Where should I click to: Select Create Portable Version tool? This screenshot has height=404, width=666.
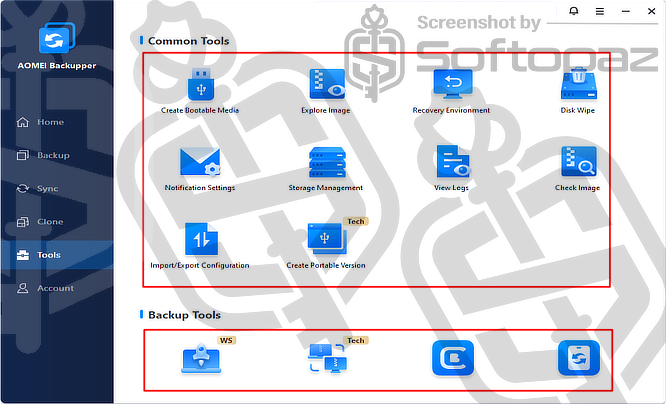[x=326, y=240]
